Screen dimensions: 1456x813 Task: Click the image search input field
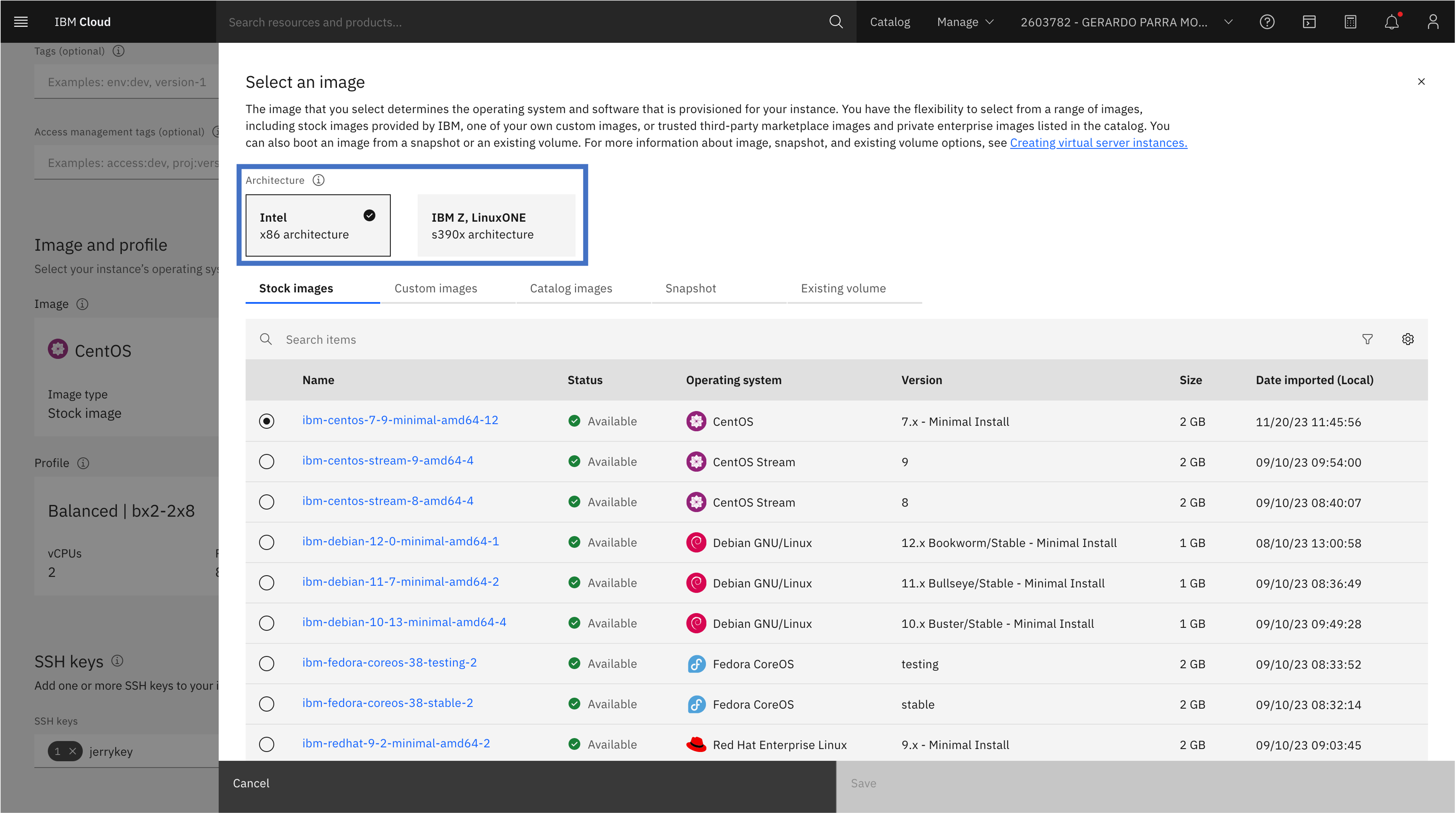coord(838,339)
